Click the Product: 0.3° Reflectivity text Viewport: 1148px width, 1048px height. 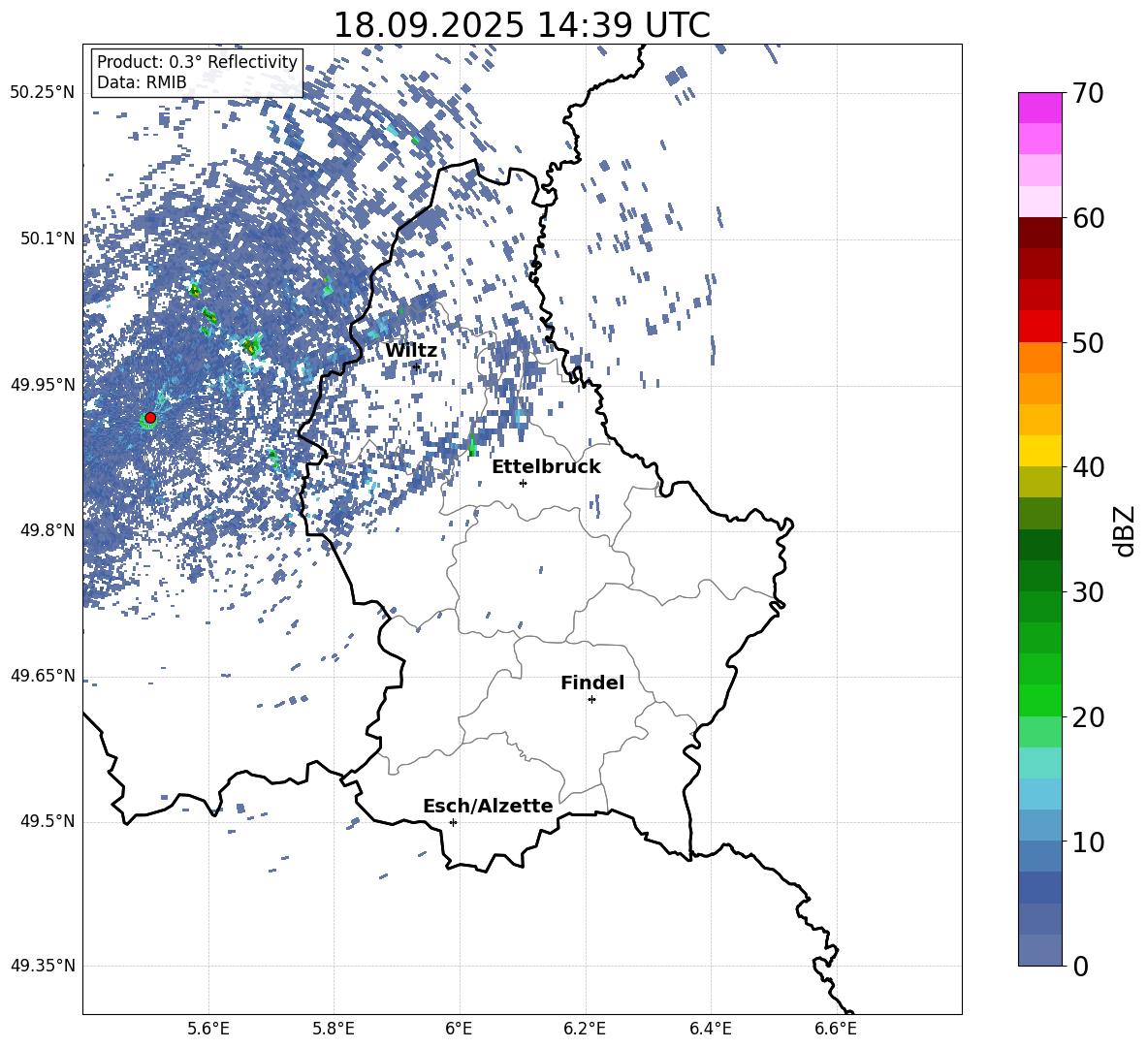coord(197,62)
